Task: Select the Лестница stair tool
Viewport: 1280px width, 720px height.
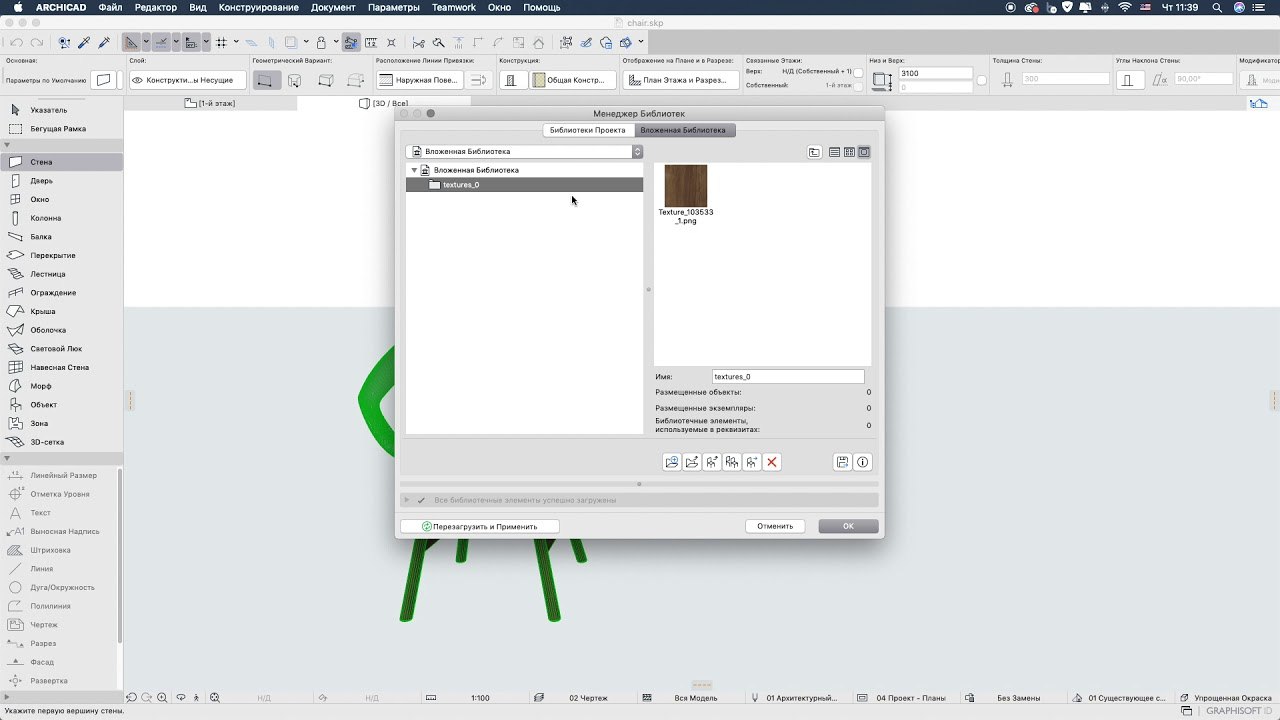Action: click(x=61, y=274)
